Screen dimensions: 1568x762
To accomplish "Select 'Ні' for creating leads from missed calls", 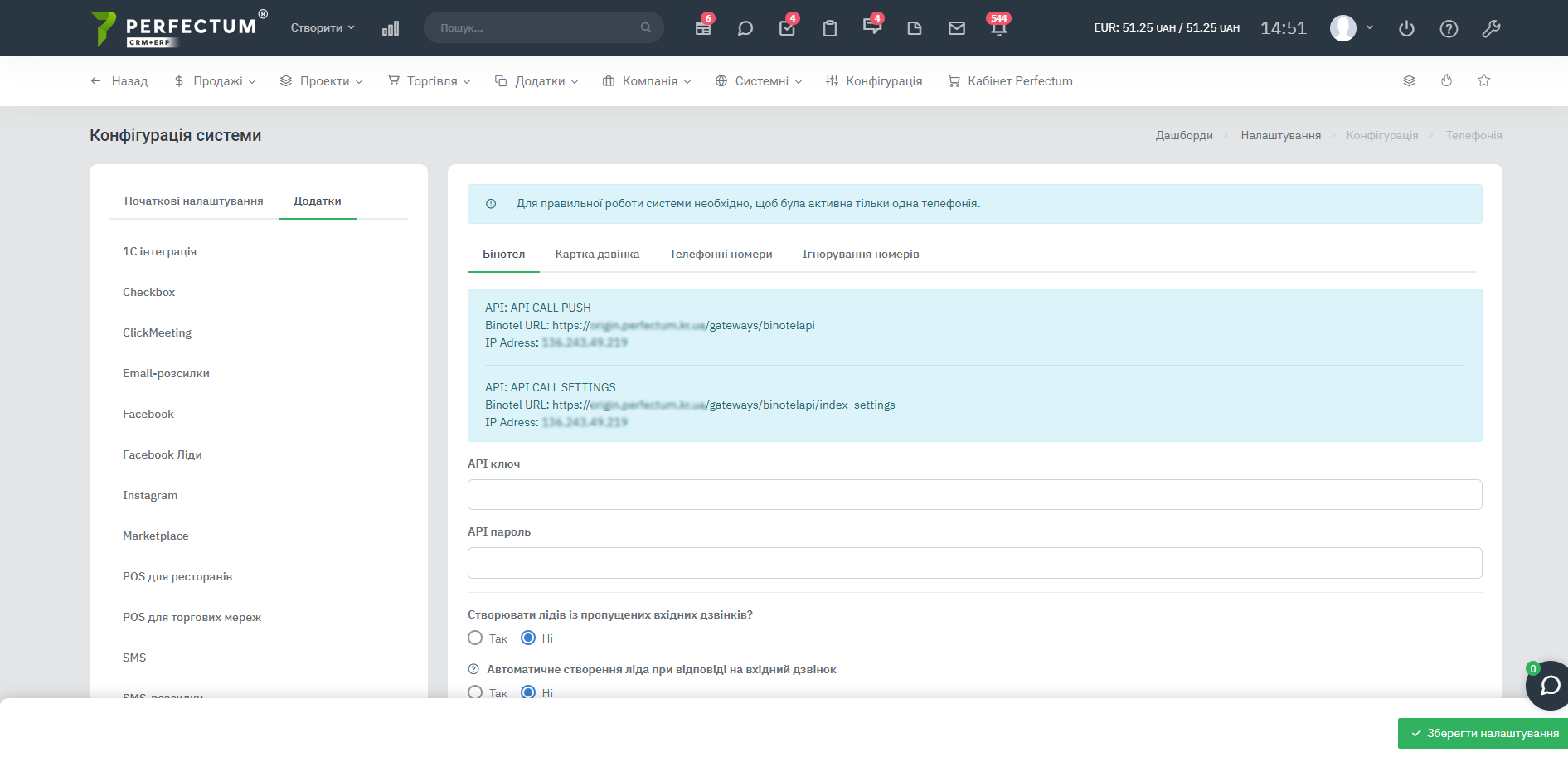I will point(528,638).
